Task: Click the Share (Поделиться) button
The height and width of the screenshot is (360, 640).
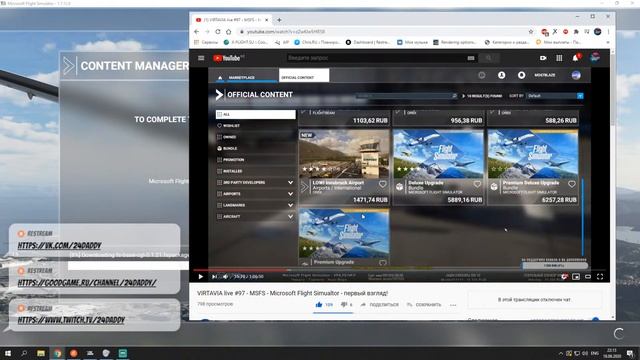Action: coord(379,304)
